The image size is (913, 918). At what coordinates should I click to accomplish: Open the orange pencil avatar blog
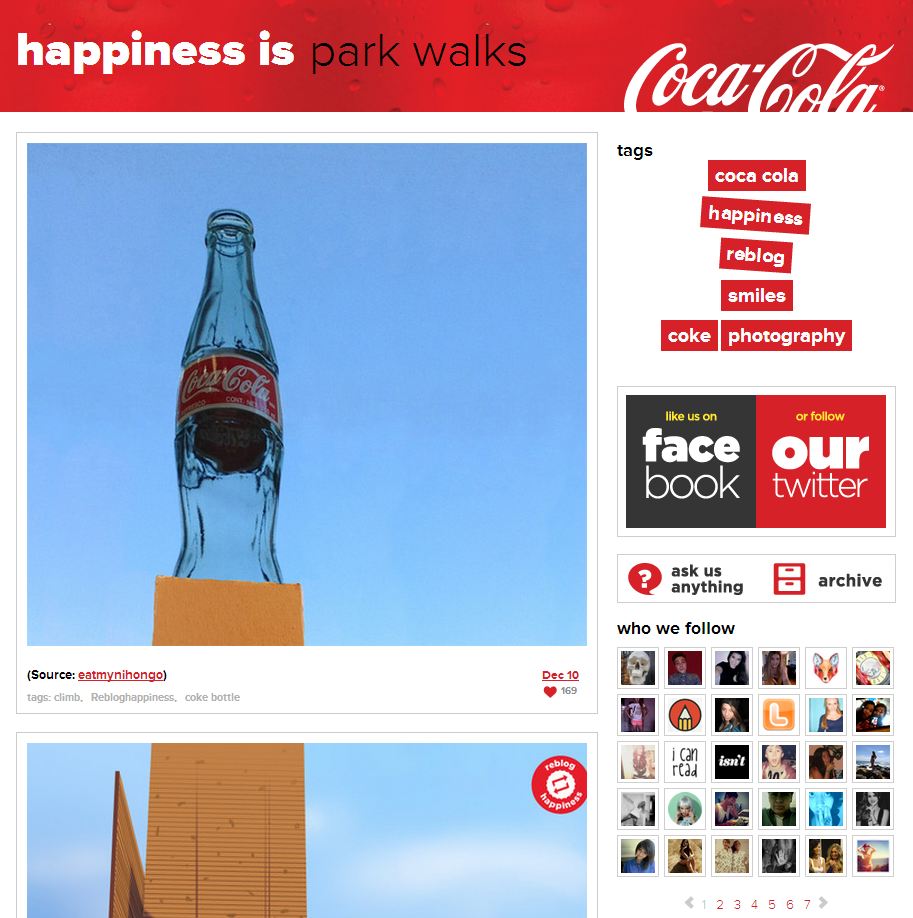[x=685, y=715]
